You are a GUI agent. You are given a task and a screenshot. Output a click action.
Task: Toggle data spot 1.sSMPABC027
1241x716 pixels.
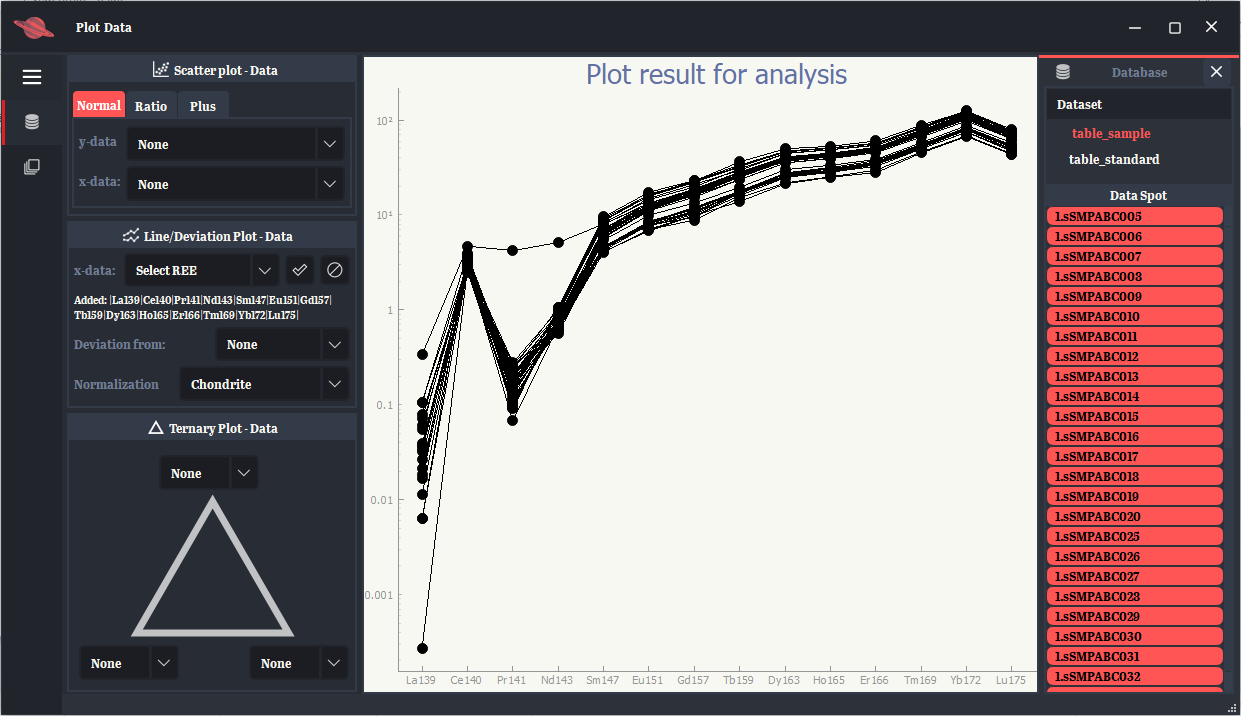(x=1135, y=576)
